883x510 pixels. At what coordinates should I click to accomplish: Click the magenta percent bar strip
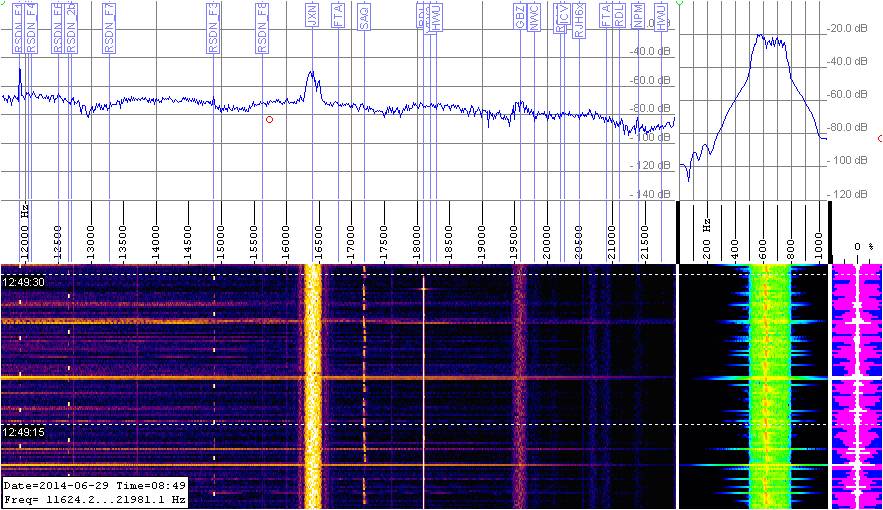856,387
